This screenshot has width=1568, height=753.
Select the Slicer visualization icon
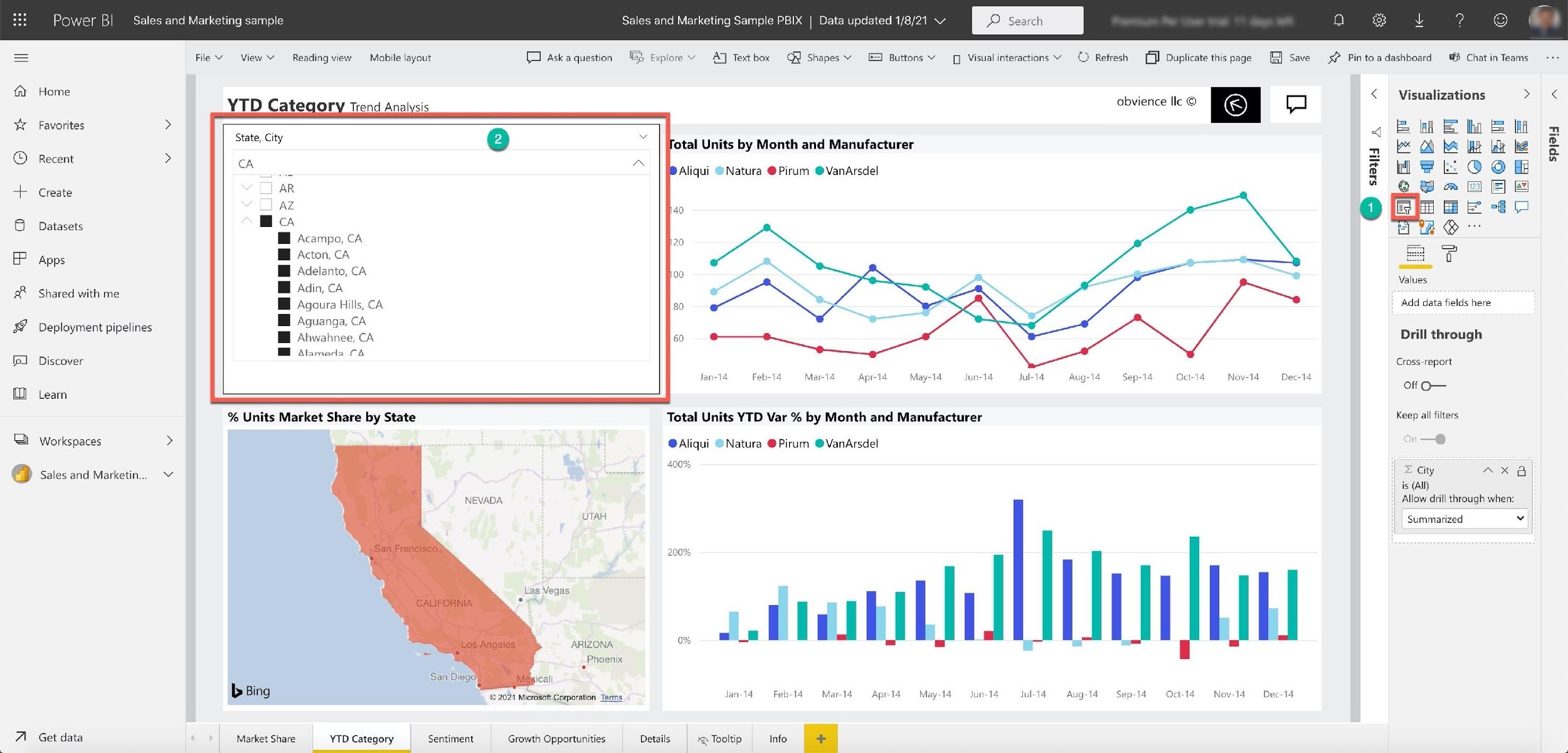click(1404, 207)
